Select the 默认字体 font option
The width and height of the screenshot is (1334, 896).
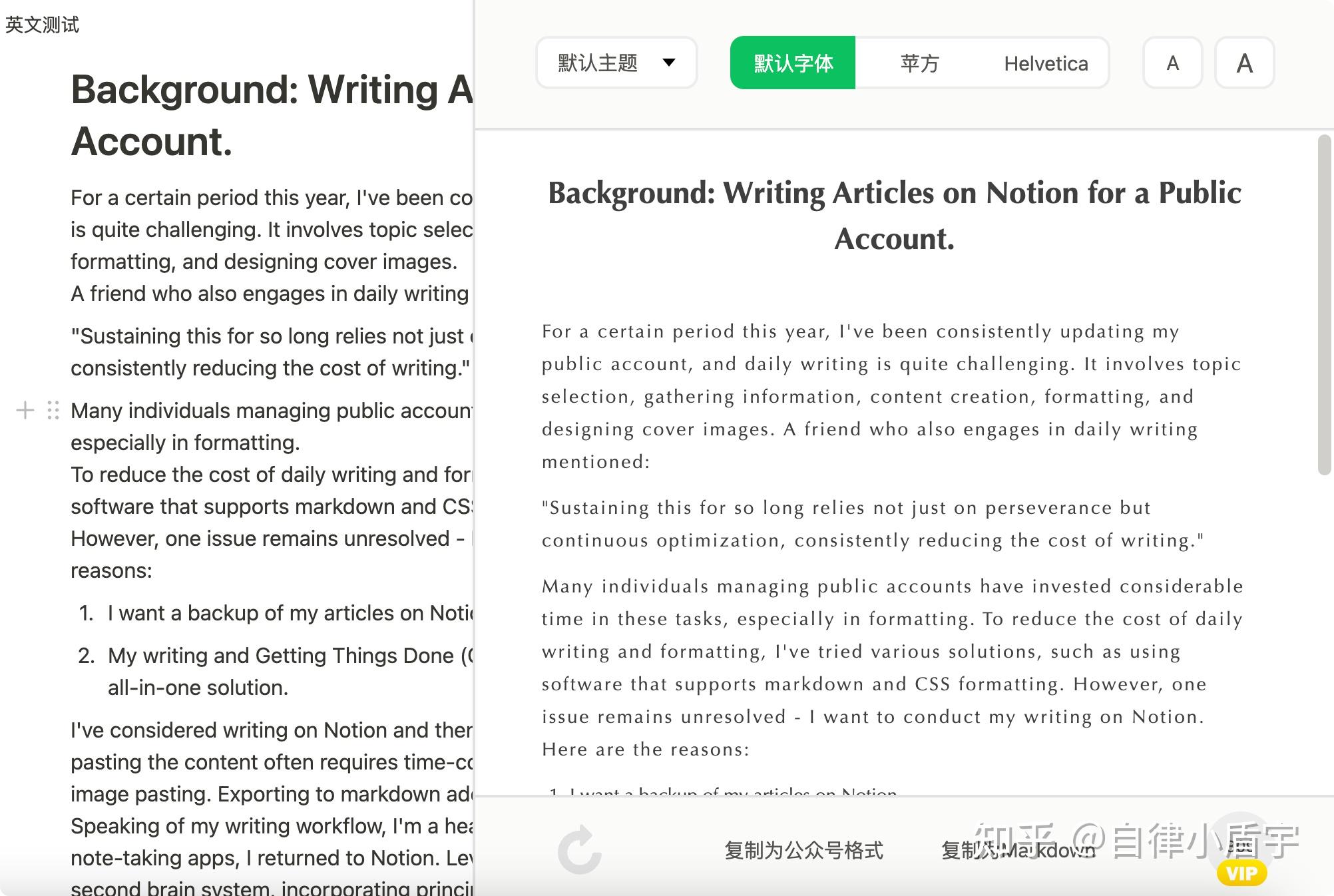coord(793,63)
